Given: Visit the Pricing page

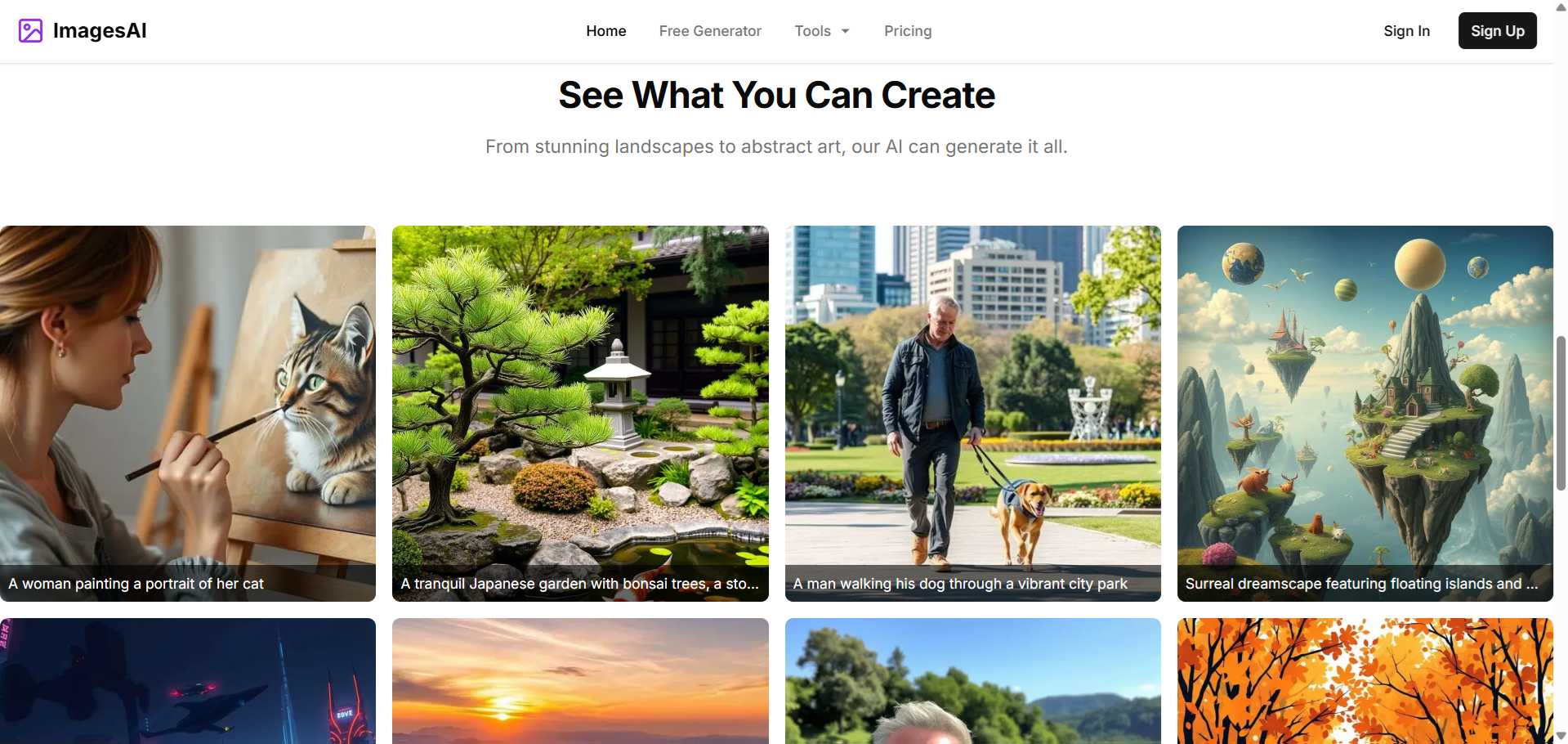Looking at the screenshot, I should [908, 31].
